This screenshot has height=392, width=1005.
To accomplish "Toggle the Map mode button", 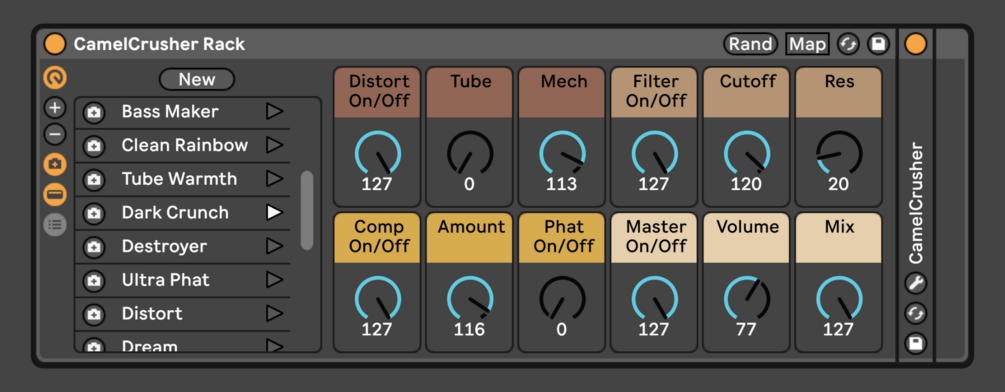I will pos(807,44).
